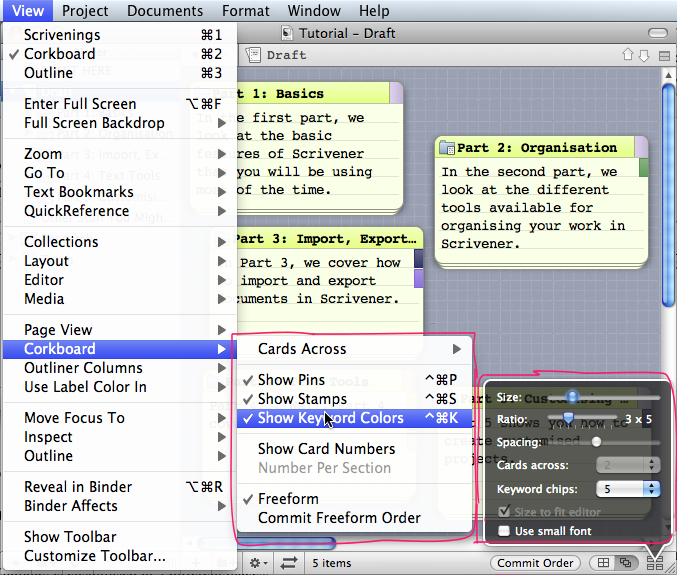The height and width of the screenshot is (575, 677).
Task: Open the Cards across dropdown
Action: [628, 465]
